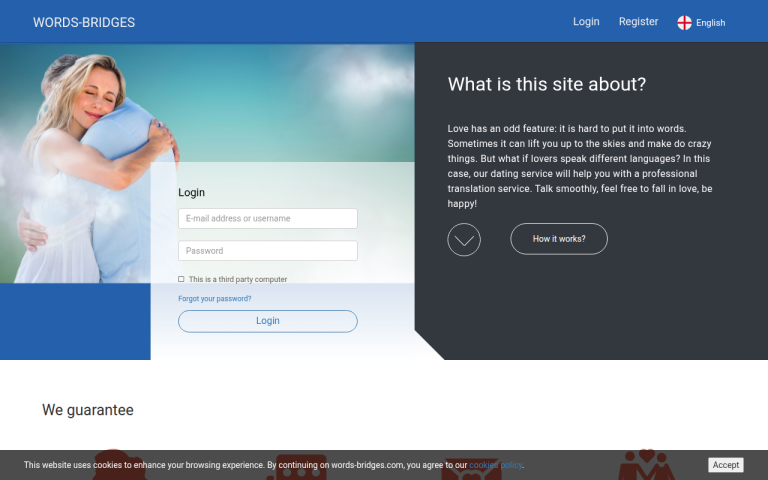
Task: Click Forgot your password? link
Action: [x=215, y=299]
